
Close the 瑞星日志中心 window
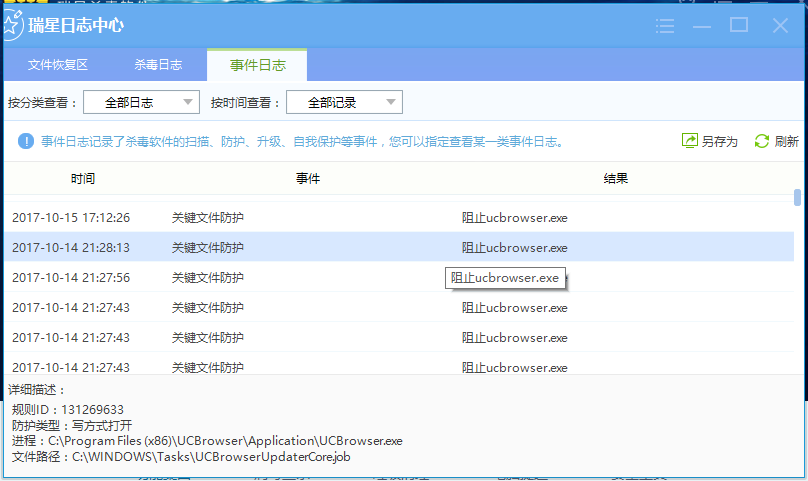[780, 25]
